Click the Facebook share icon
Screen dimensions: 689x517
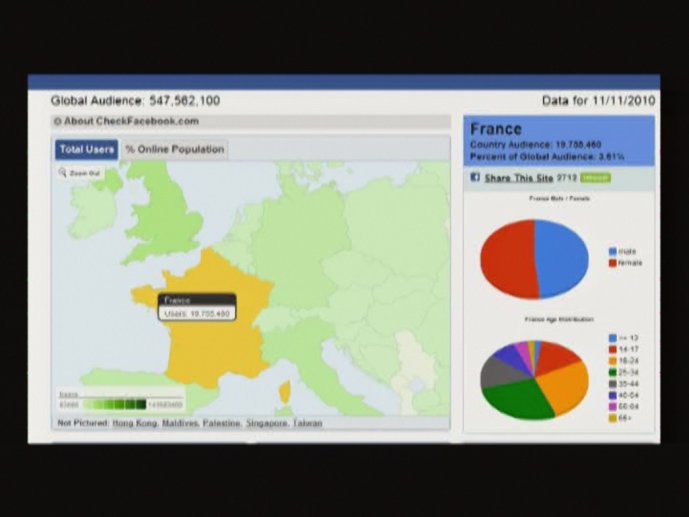coord(475,177)
